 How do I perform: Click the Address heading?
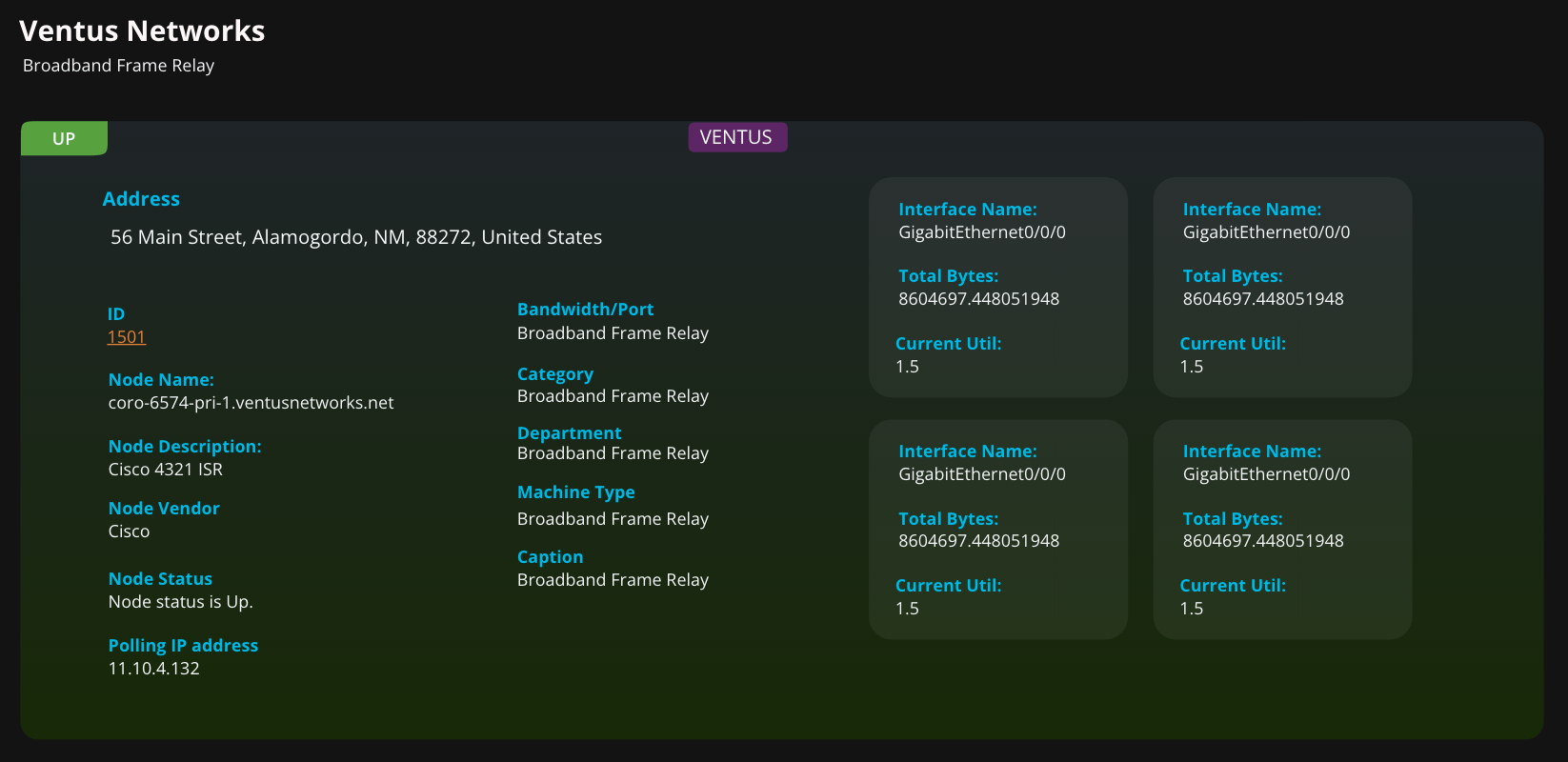pyautogui.click(x=141, y=199)
